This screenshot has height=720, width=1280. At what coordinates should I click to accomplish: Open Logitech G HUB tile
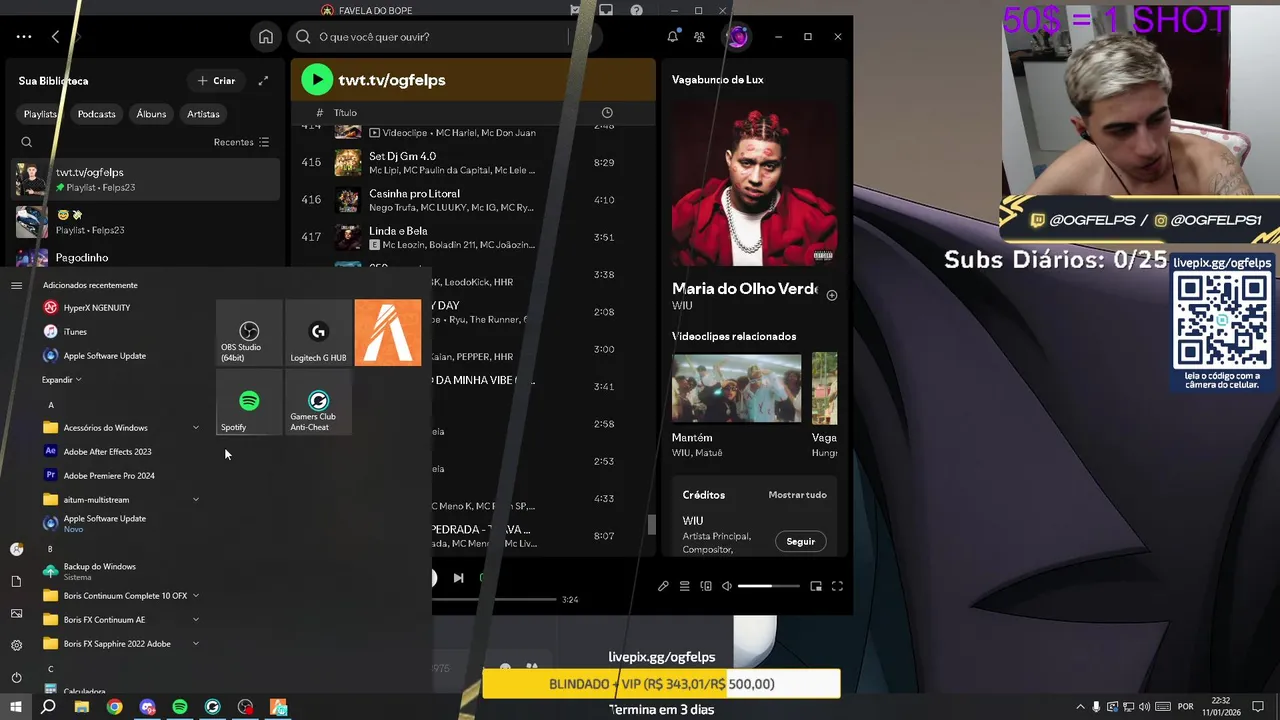click(318, 333)
